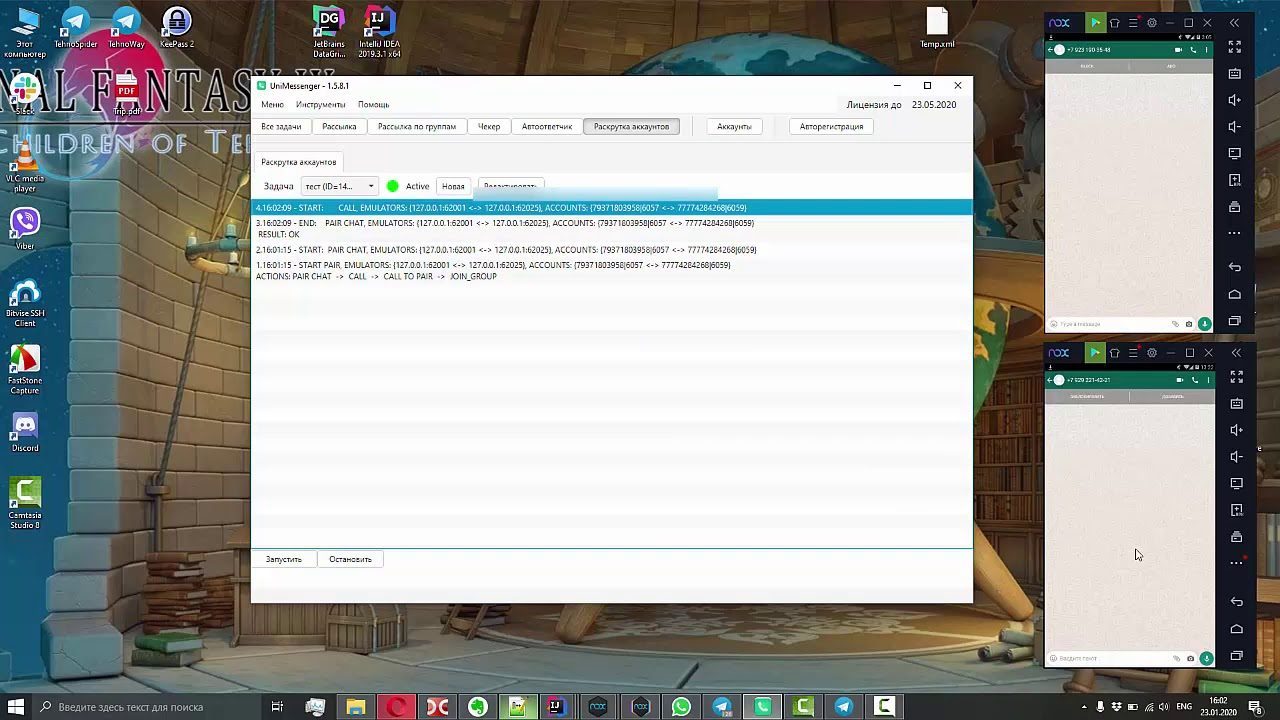Screen dimensions: 1280x720
Task: Collapse the sidebar of the bottom Nox window
Action: click(x=1236, y=352)
